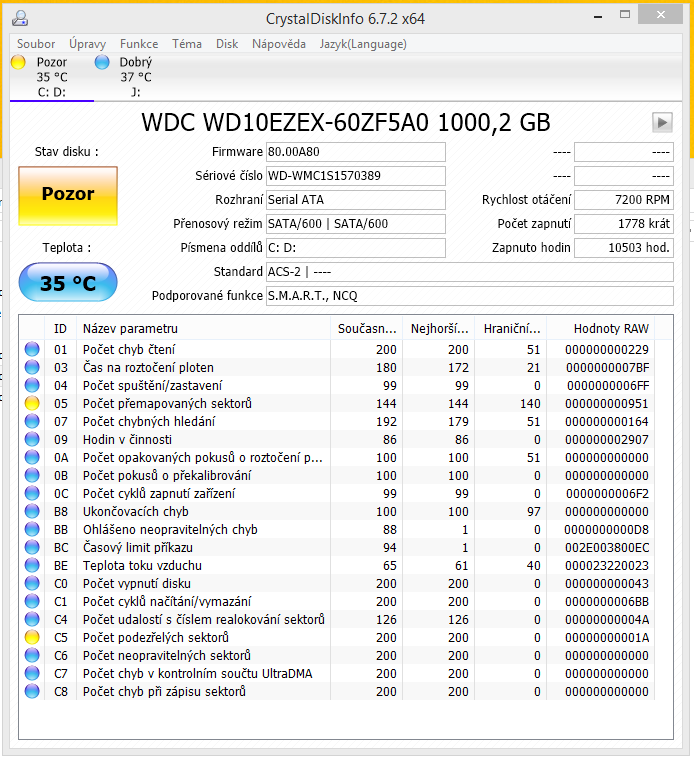Open the Téma menu
This screenshot has width=694, height=759.
187,44
